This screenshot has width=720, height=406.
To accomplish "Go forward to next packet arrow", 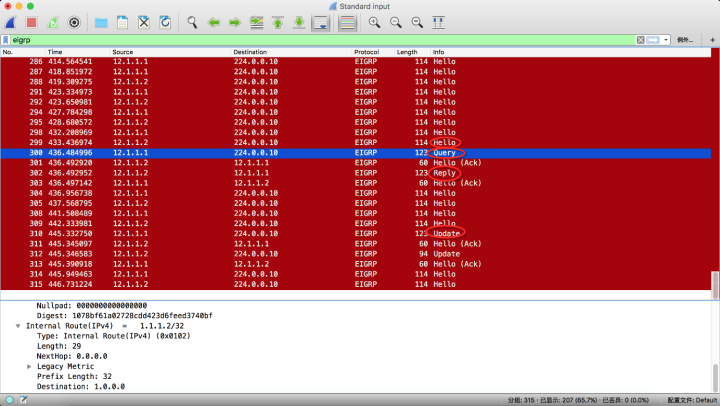I will pyautogui.click(x=235, y=23).
